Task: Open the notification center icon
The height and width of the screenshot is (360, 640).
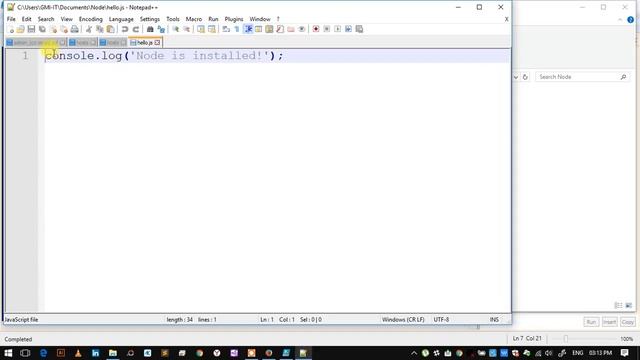Action: [624, 353]
